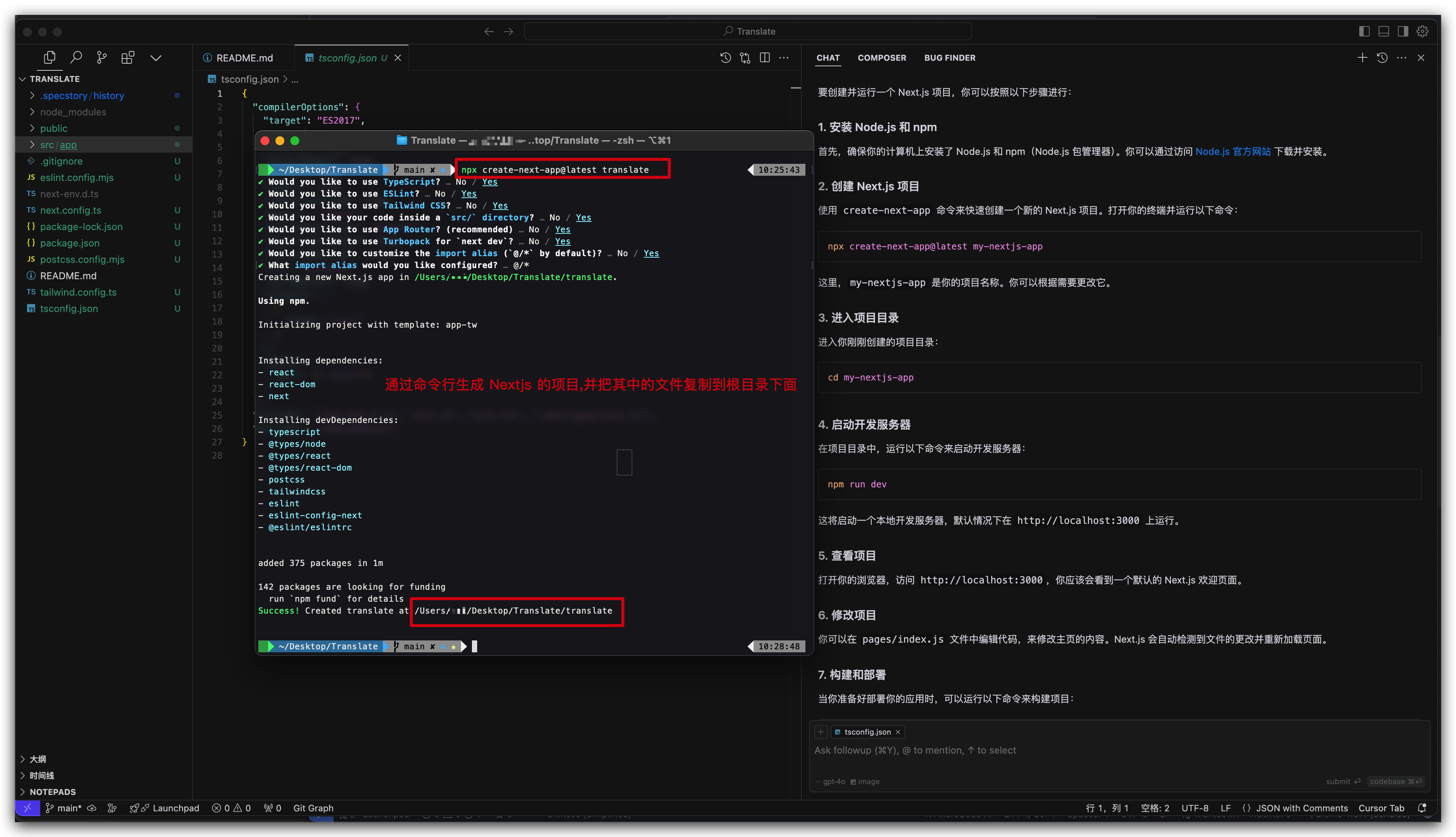Screen dimensions: 1456x837
Task: Open the Extensions view in sidebar
Action: click(128, 57)
